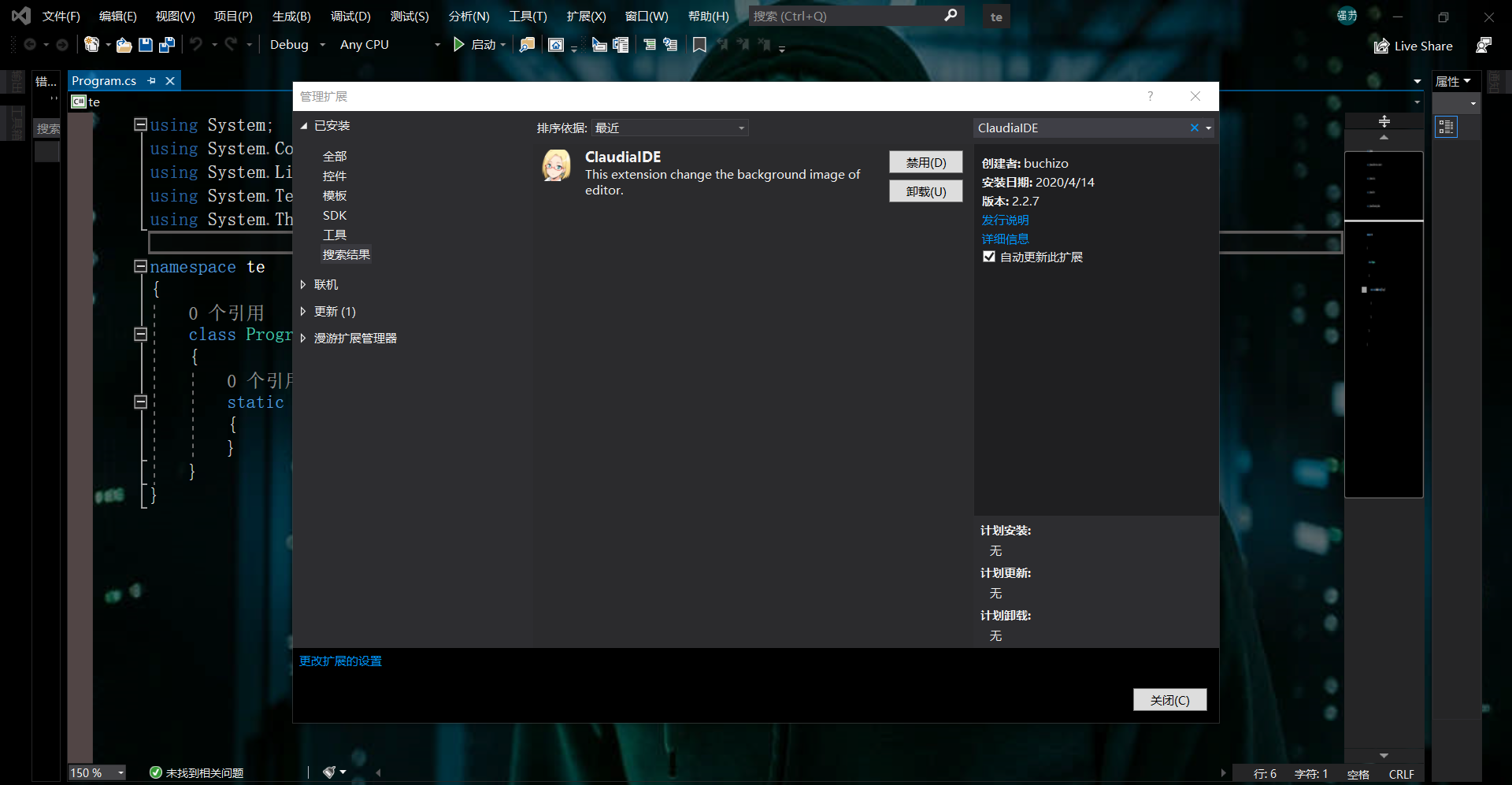Click the pin icon on the Program.cs tab
1512x785 pixels.
[151, 80]
